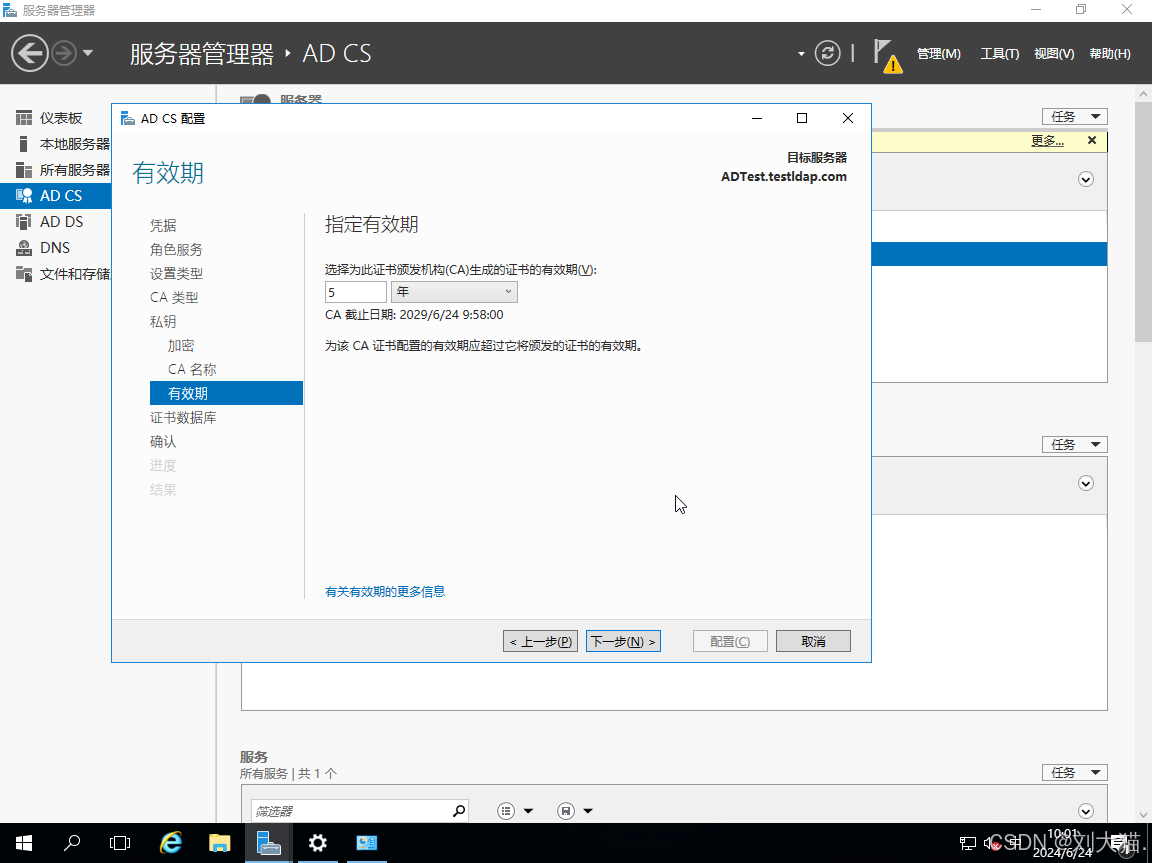Screen dimensions: 1152x863
Task: Click the search magnifier in 服务 filter
Action: 459,811
